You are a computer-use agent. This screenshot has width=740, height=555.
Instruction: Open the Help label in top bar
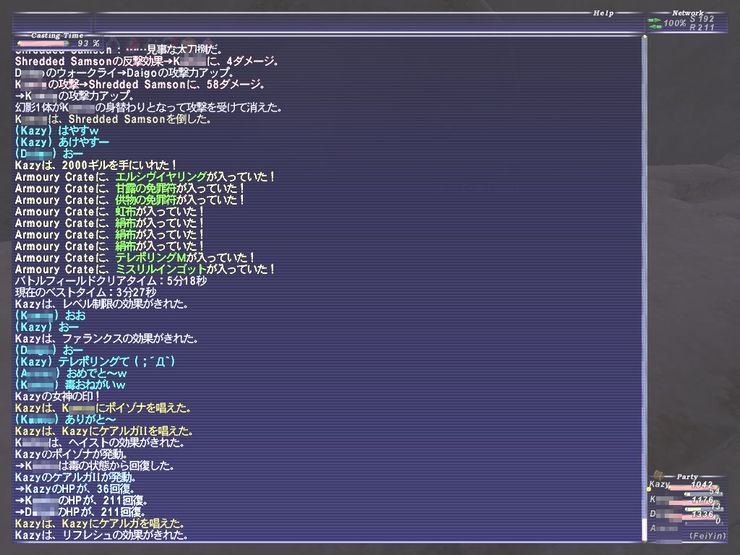tap(603, 12)
